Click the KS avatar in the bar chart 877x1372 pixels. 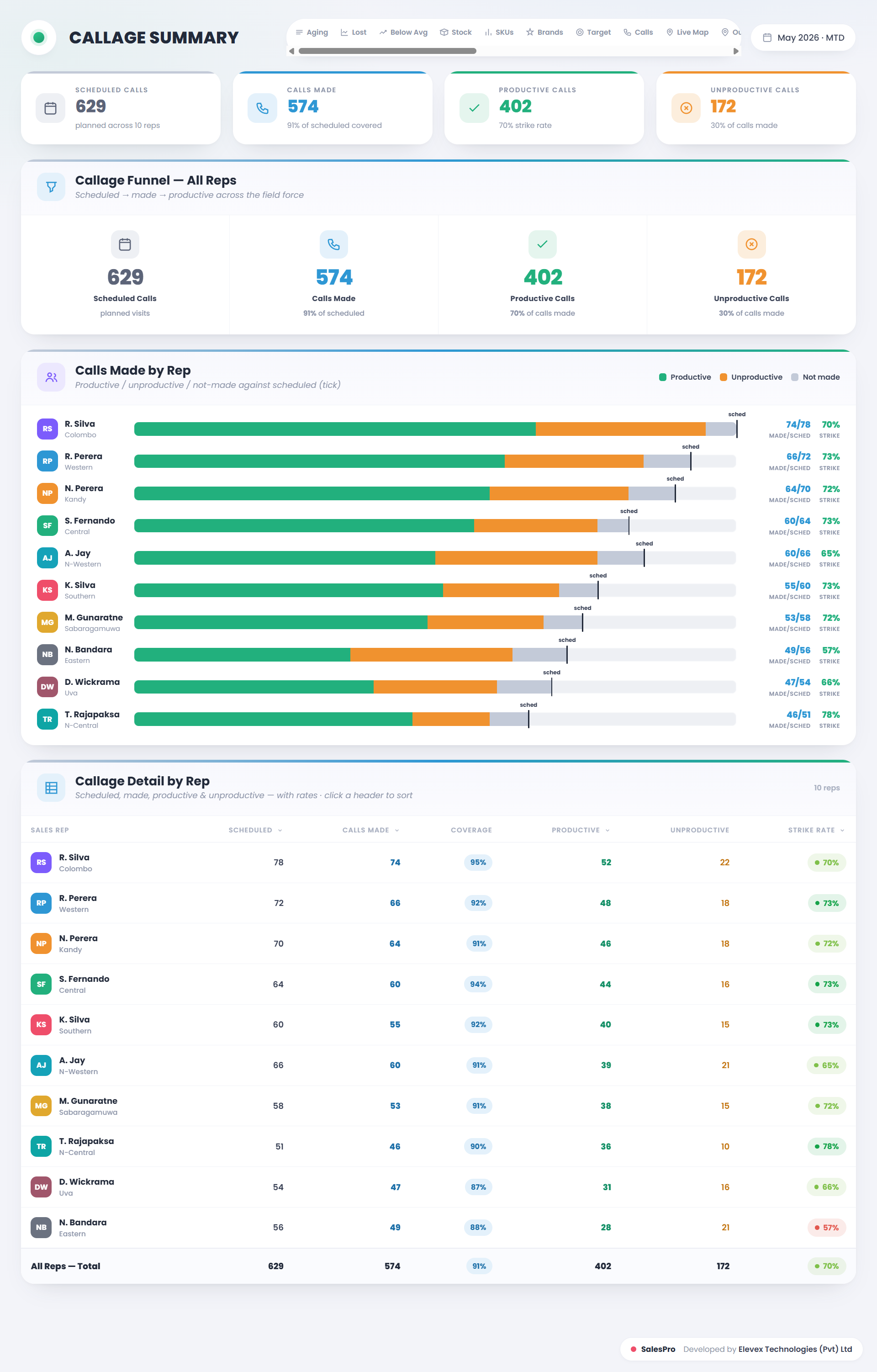click(x=47, y=590)
